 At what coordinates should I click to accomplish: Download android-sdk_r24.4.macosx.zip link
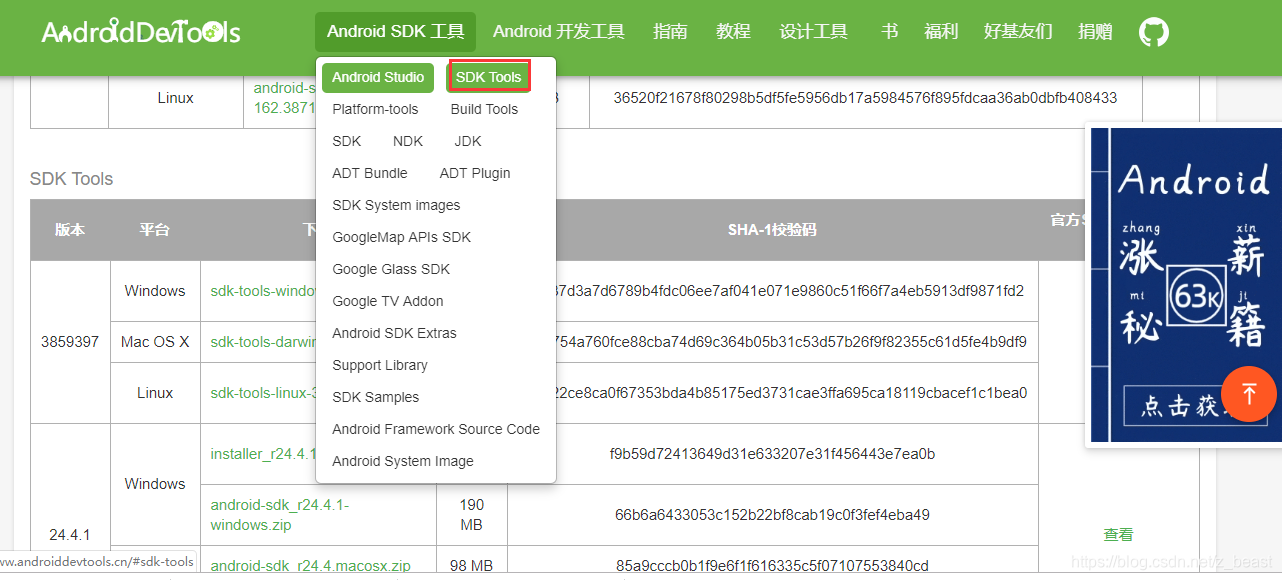(x=311, y=566)
